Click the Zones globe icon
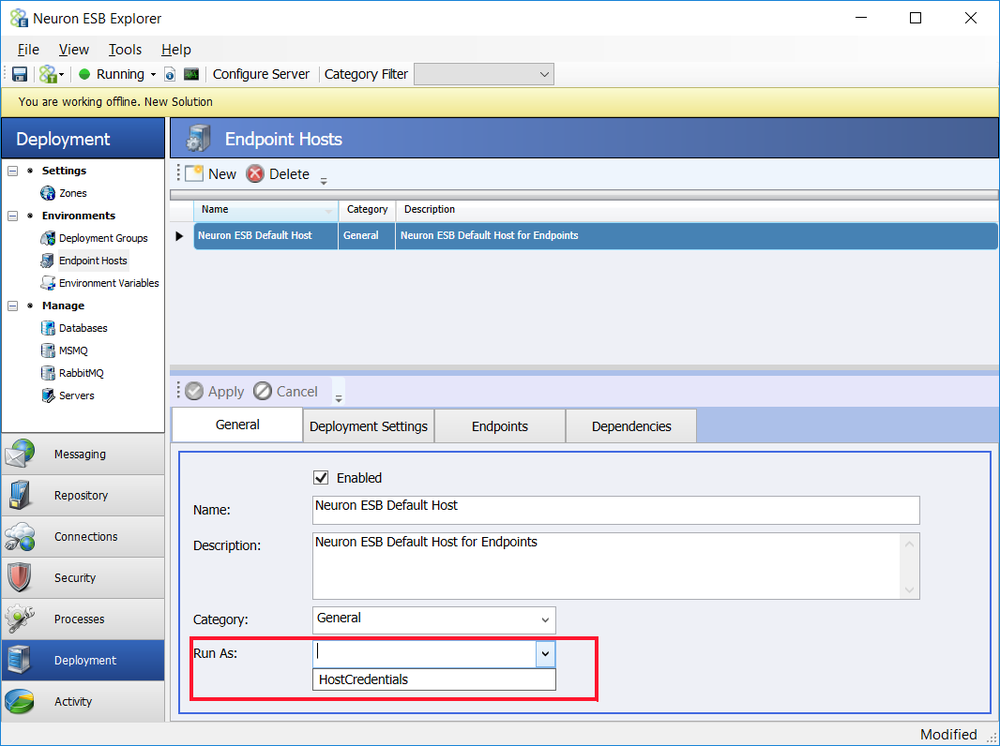This screenshot has height=746, width=1000. [x=47, y=193]
